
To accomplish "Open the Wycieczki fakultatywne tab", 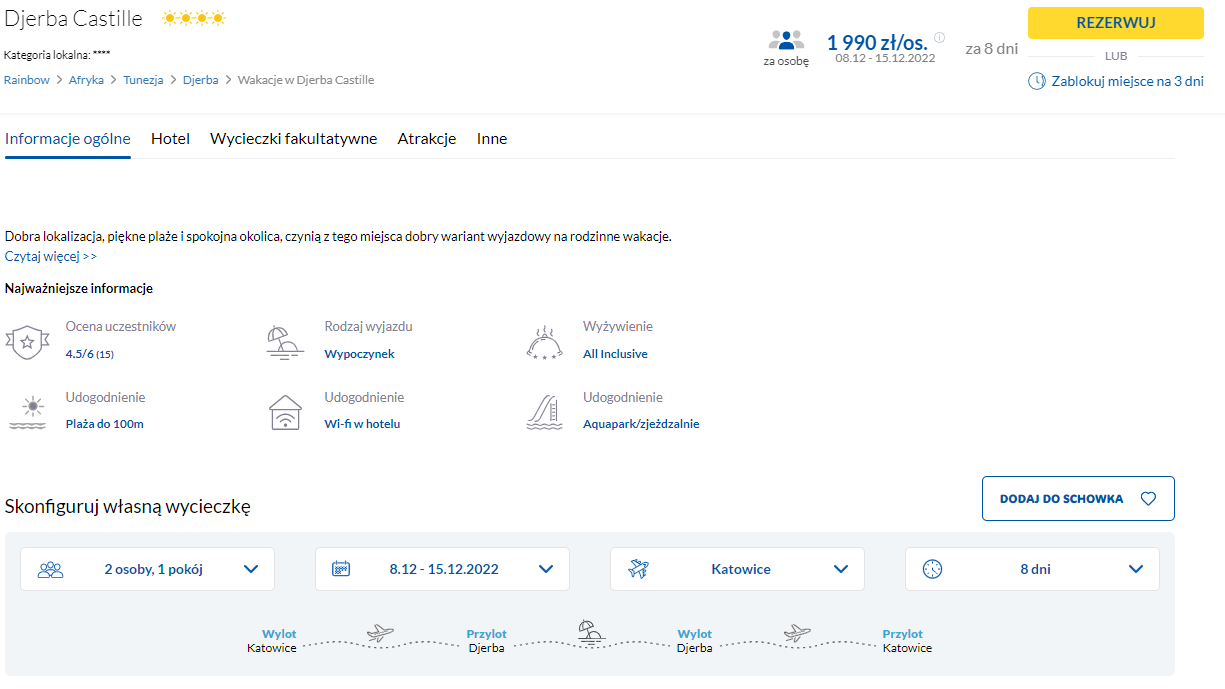I will pos(293,139).
